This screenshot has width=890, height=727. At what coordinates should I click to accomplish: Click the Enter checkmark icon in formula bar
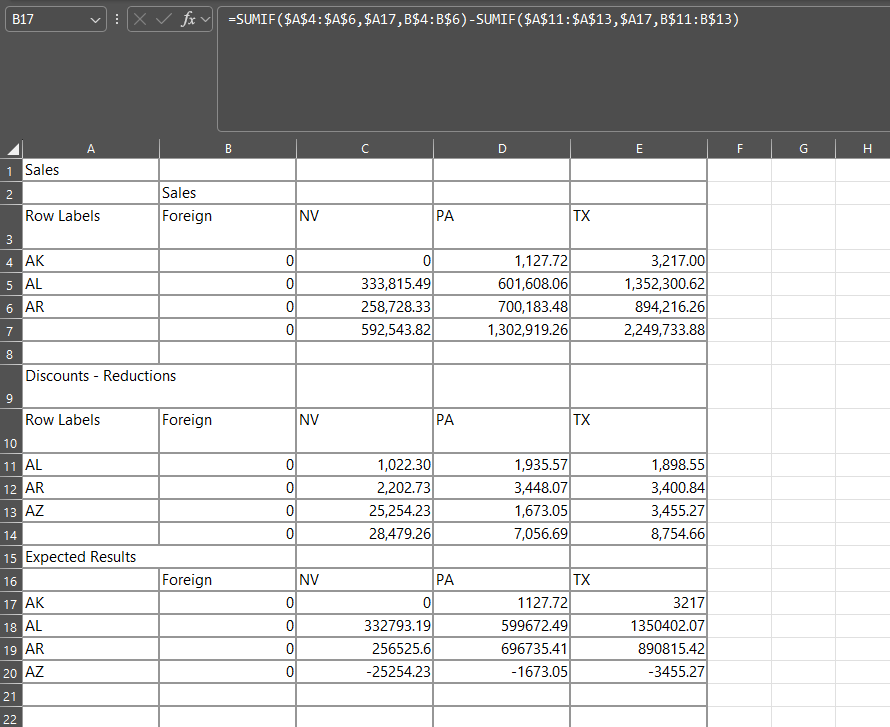click(x=163, y=19)
